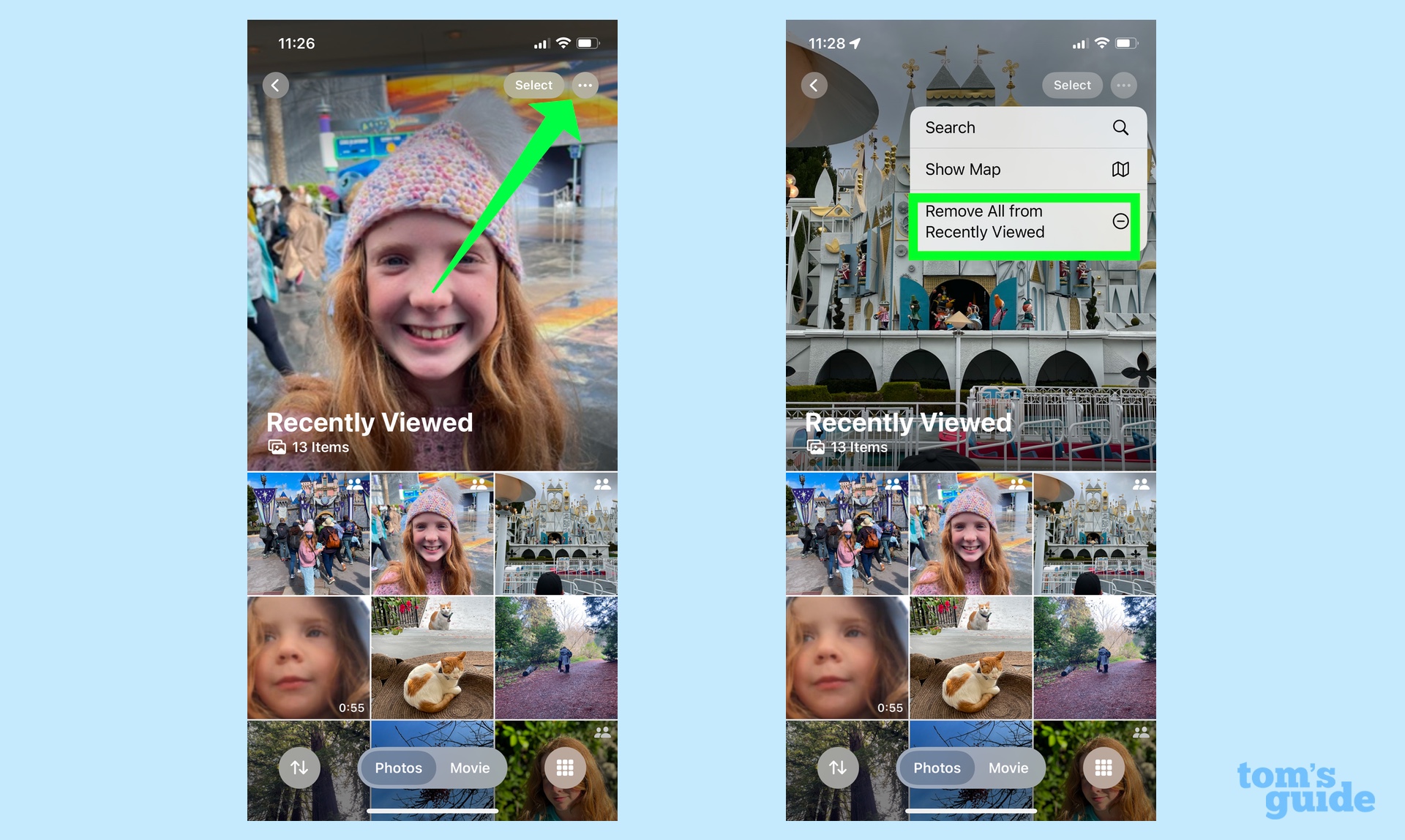
Task: Switch to Photos tab at bottom
Action: [398, 767]
